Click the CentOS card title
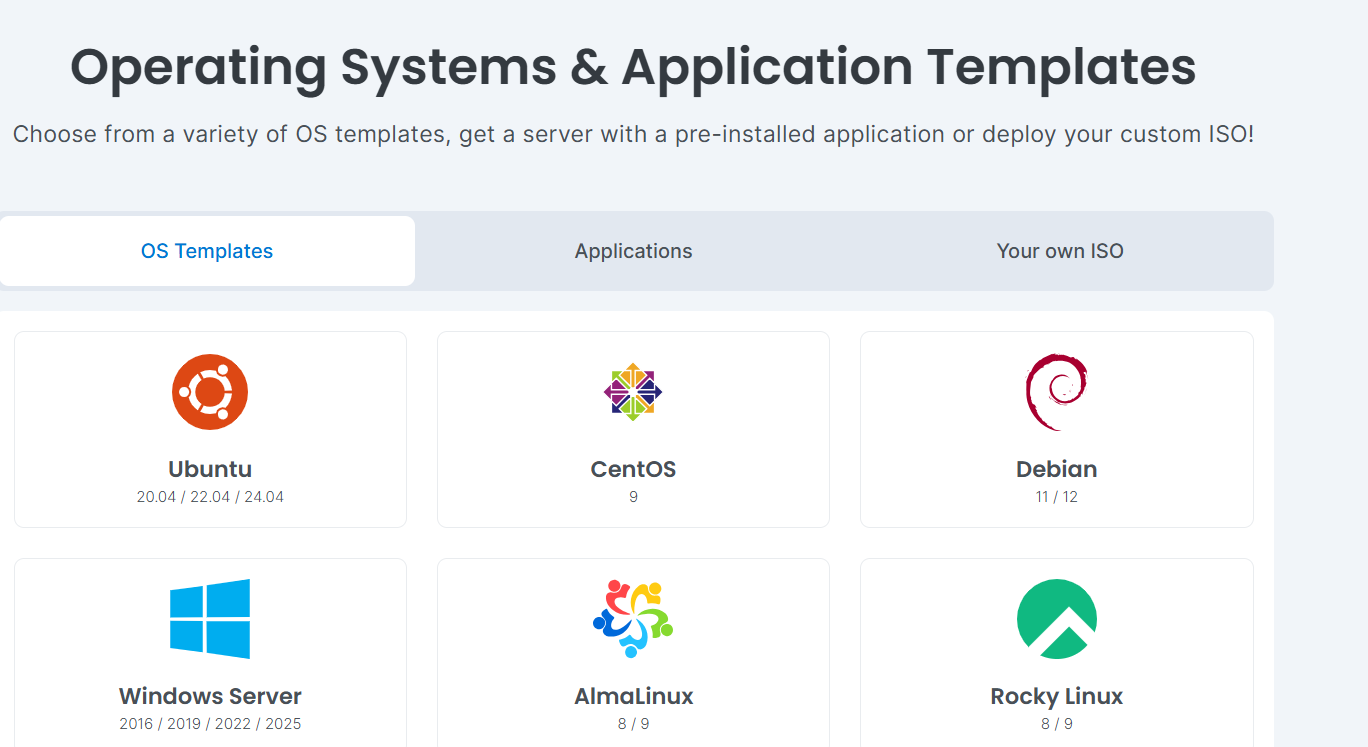 (x=633, y=469)
